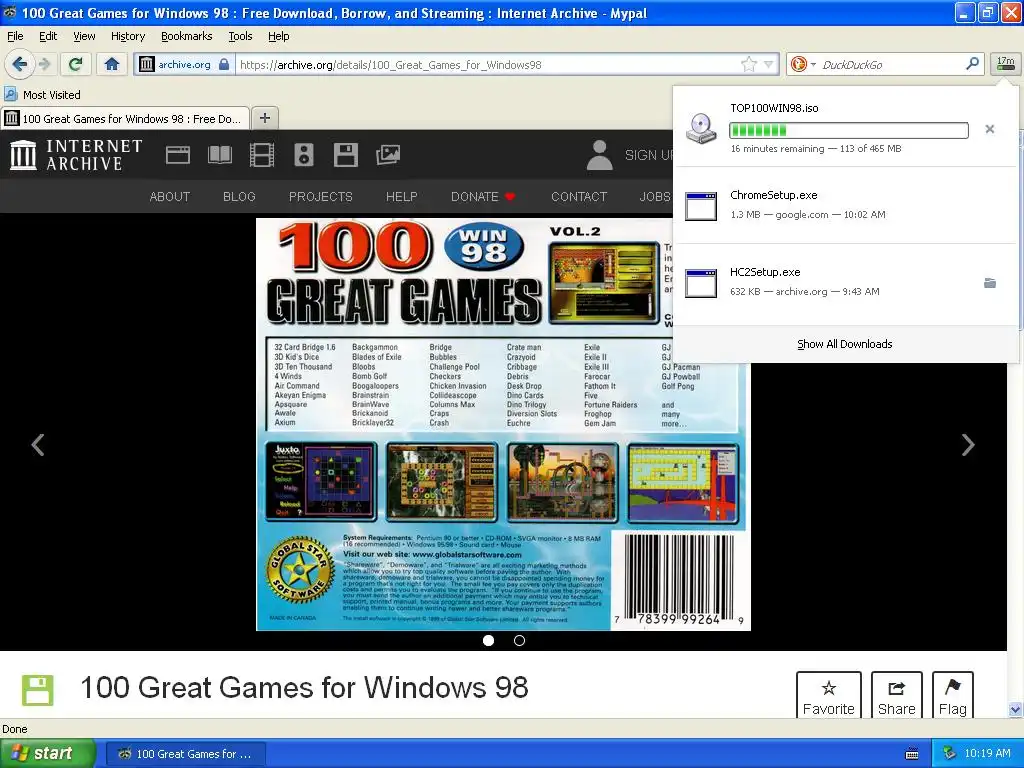
Task: Cancel the TOP100WIN98.iso download
Action: click(x=990, y=129)
